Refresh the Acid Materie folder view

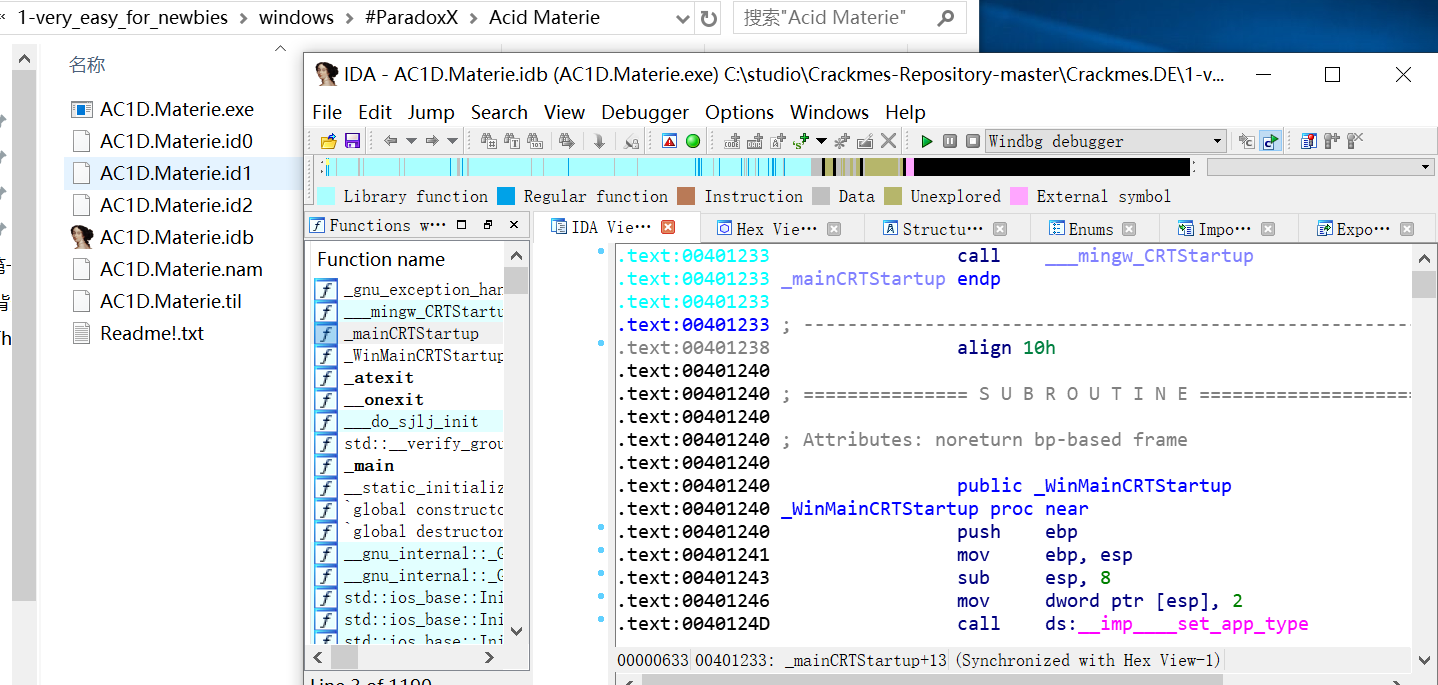(709, 17)
